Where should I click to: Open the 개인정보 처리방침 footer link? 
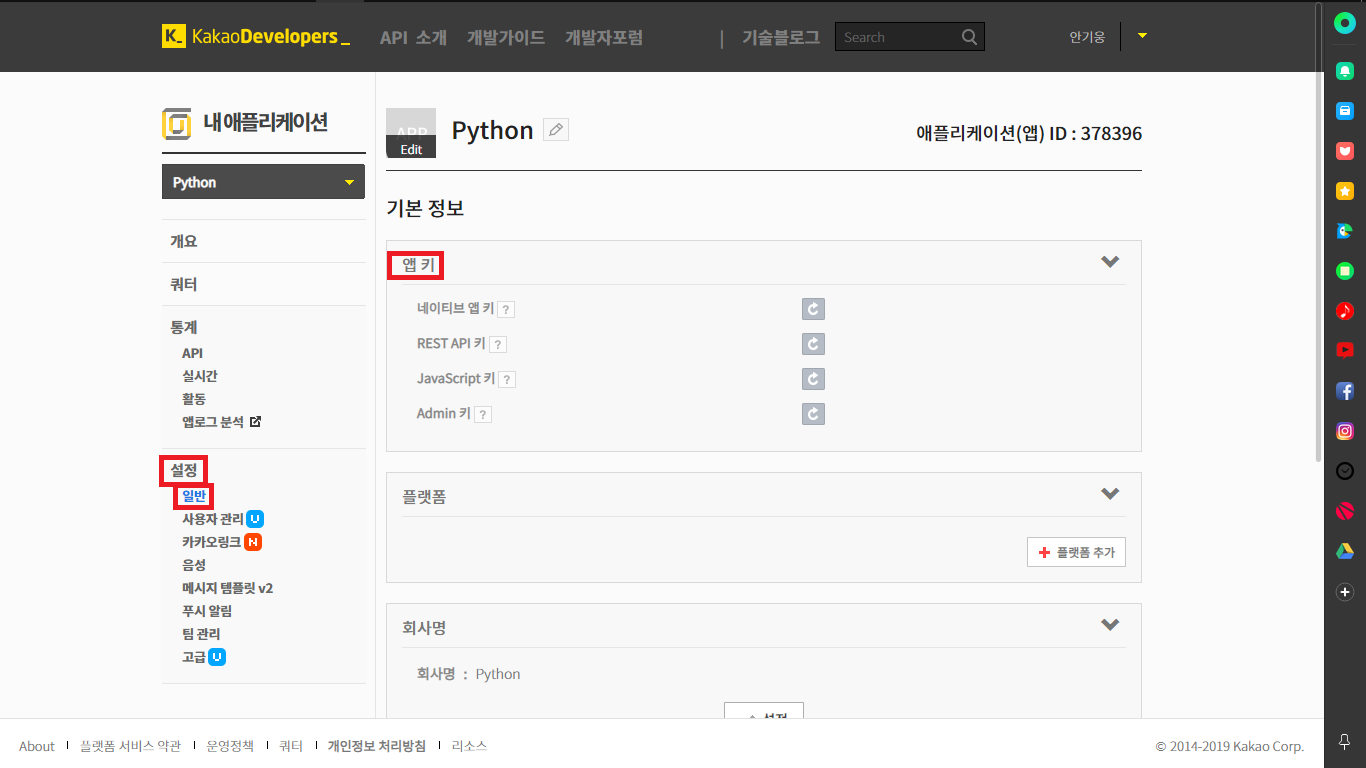pyautogui.click(x=377, y=746)
